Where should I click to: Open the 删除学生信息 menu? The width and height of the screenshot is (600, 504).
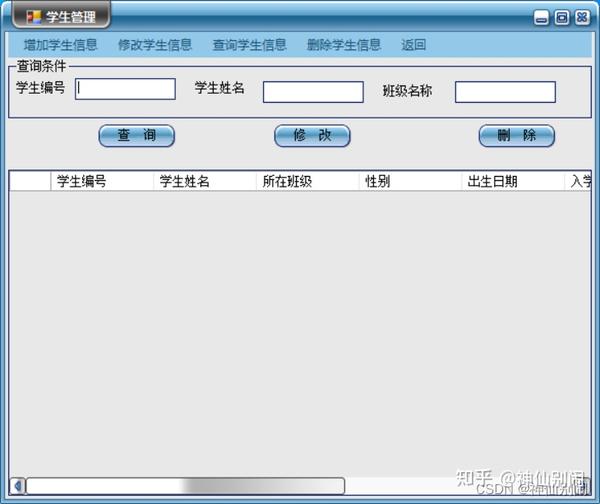coord(344,45)
